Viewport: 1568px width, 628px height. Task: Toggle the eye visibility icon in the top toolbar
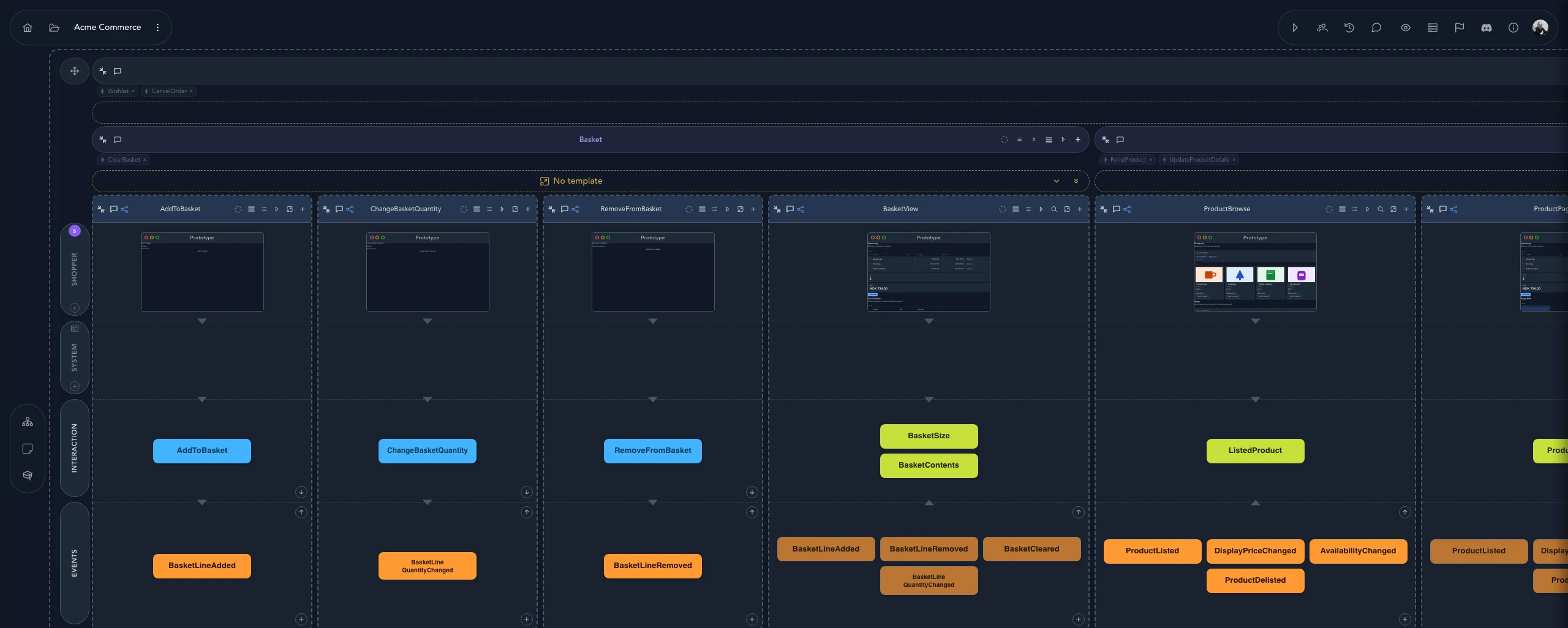point(1406,28)
